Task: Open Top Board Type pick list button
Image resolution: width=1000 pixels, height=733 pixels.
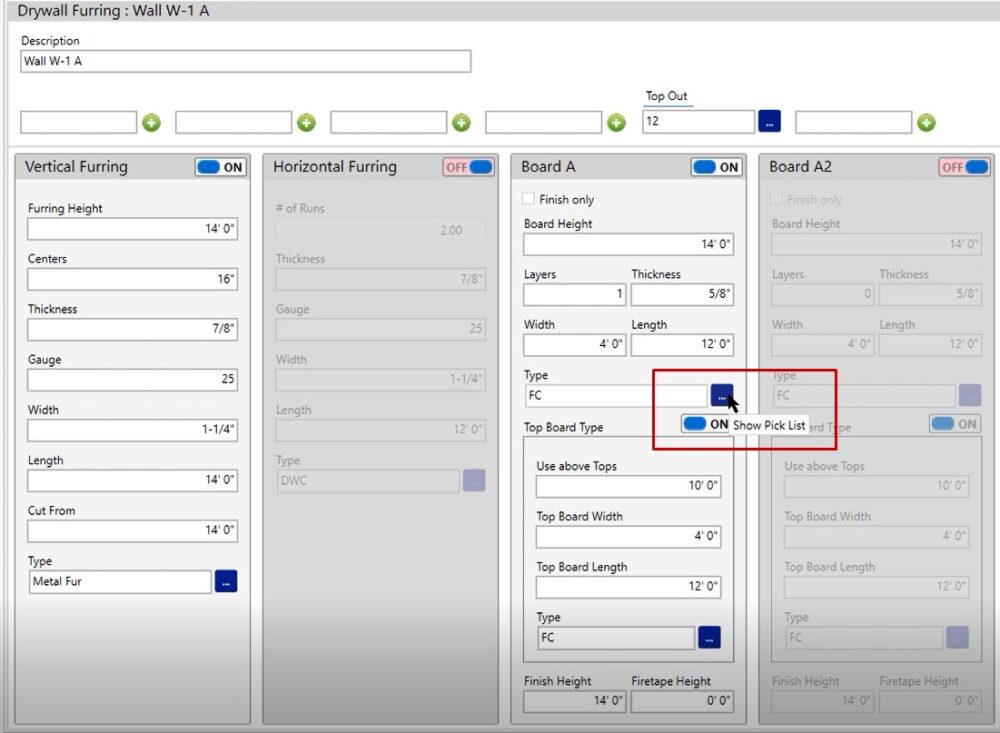Action: pyautogui.click(x=709, y=637)
